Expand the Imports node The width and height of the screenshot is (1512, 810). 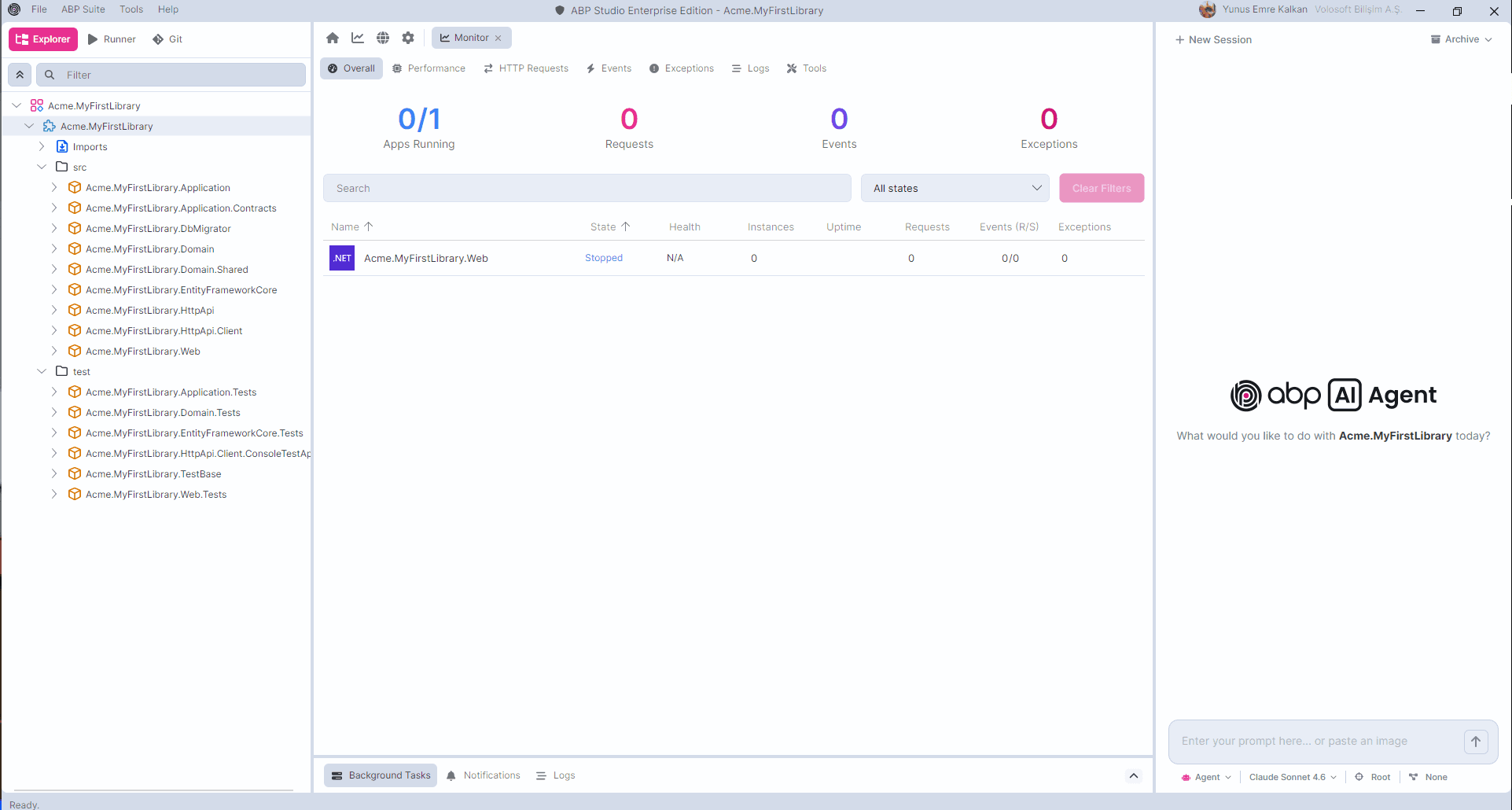[x=42, y=146]
